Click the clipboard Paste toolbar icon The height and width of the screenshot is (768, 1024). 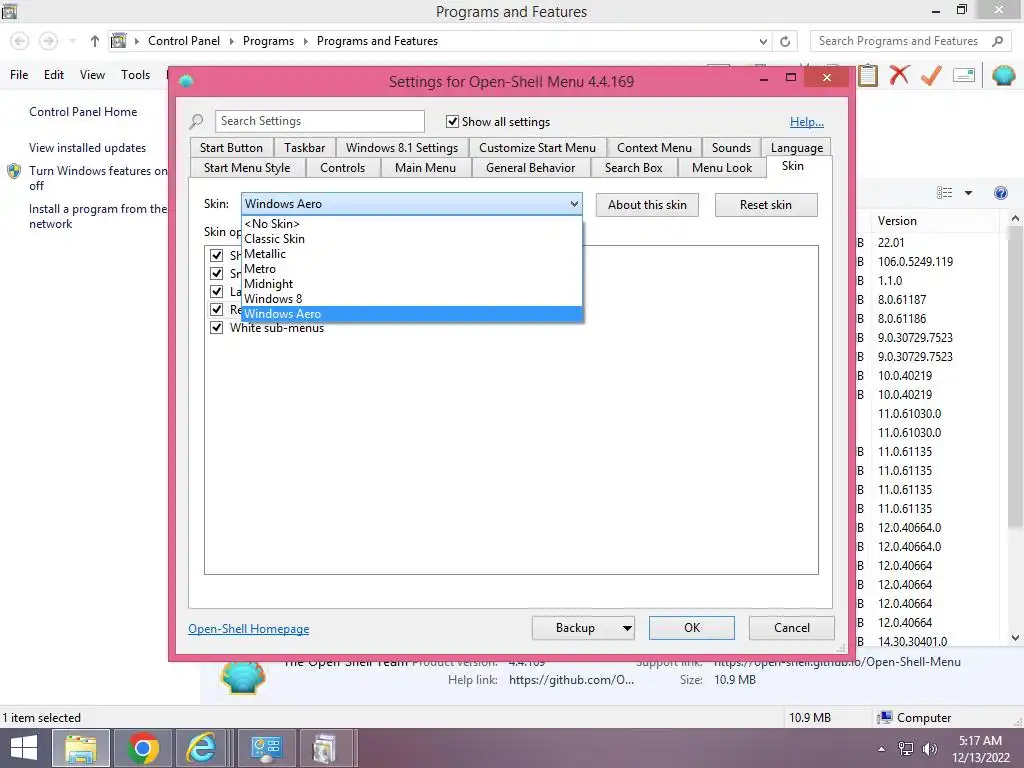coord(867,75)
